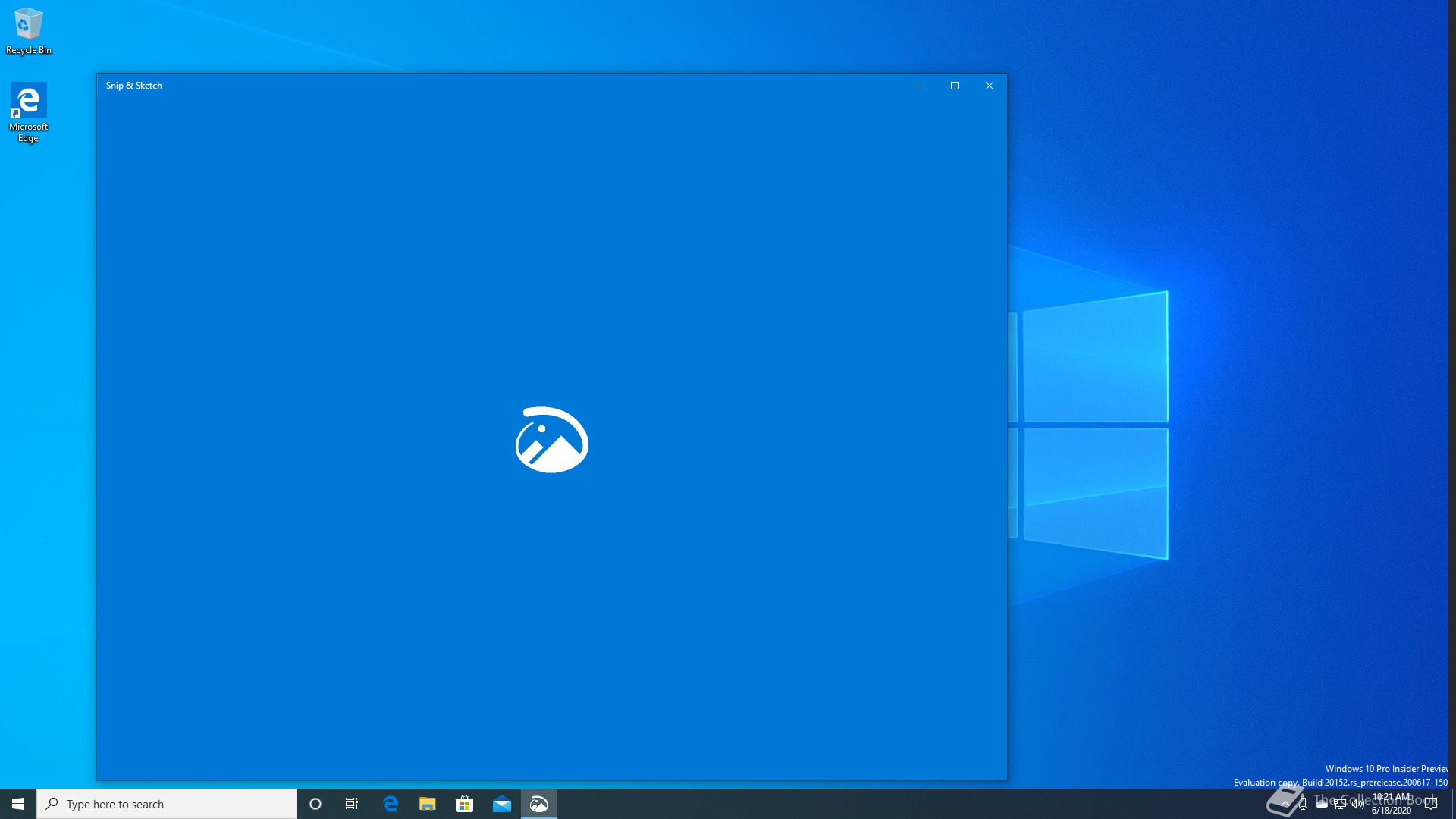
Task: Open Mail from the taskbar
Action: [501, 804]
